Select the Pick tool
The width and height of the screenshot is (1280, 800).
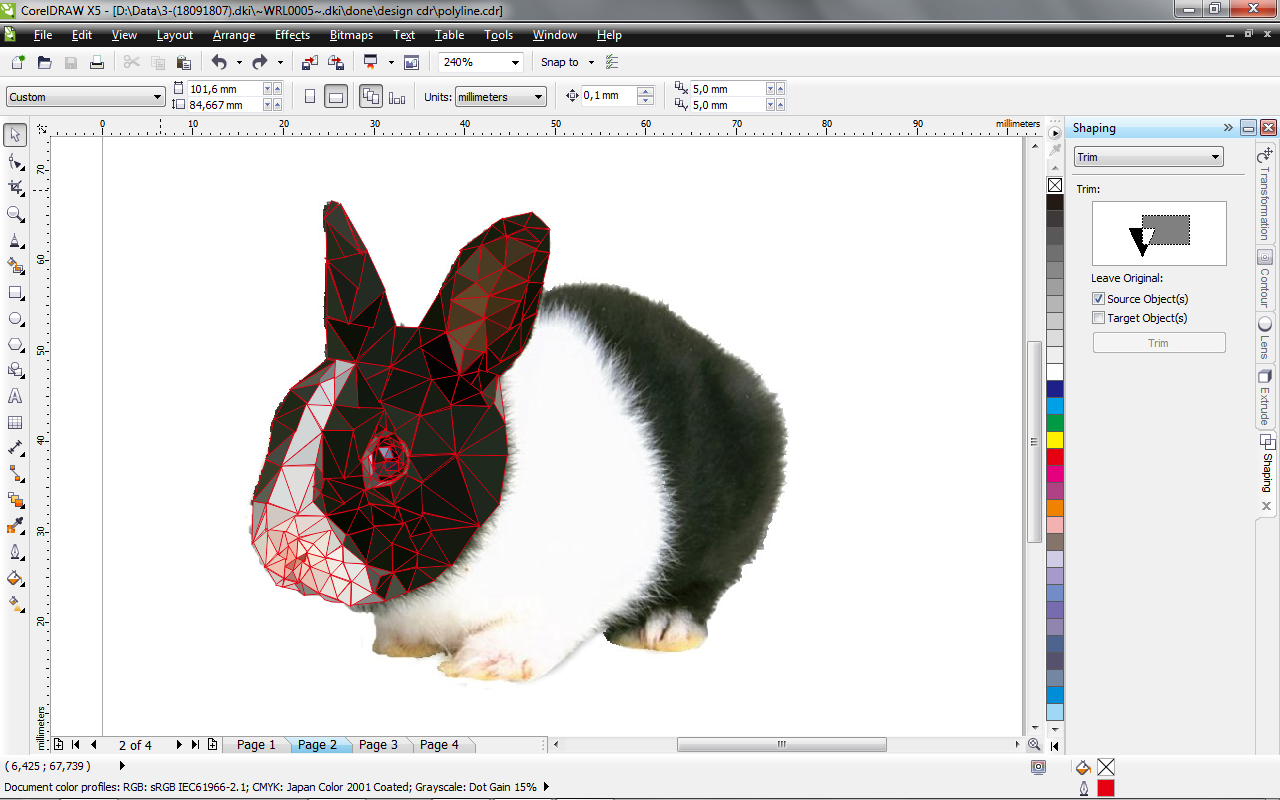[14, 133]
